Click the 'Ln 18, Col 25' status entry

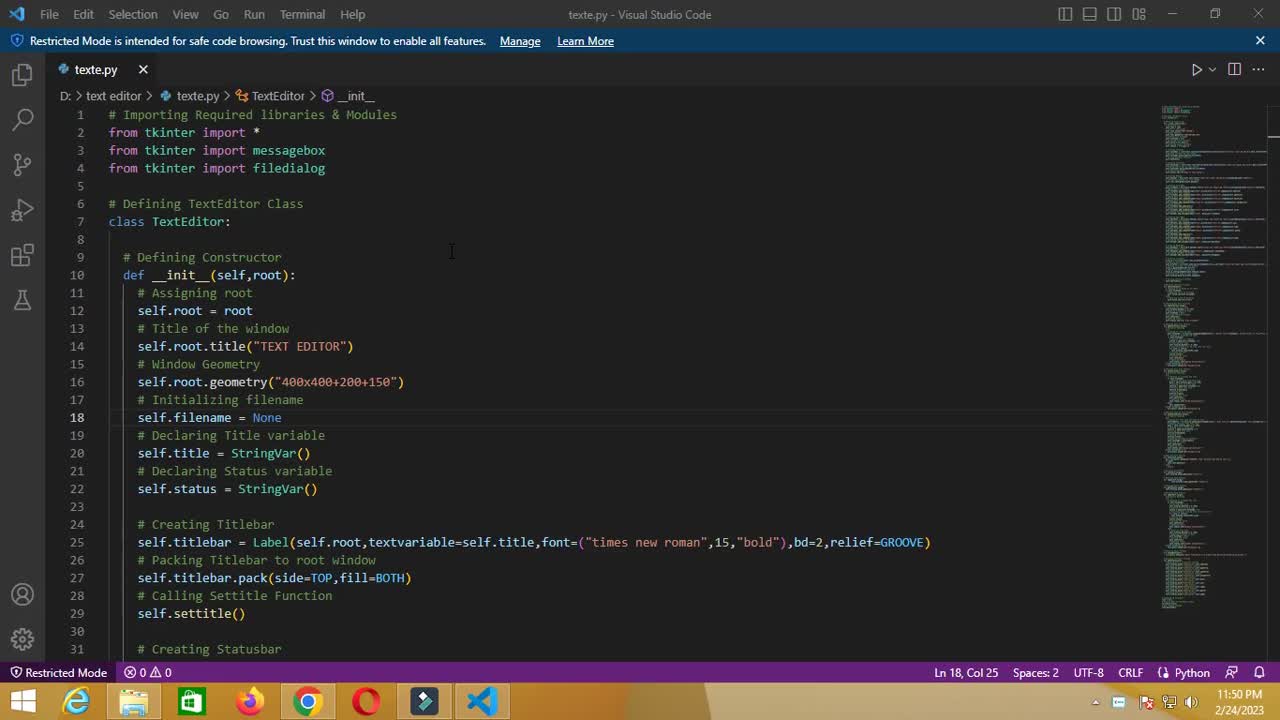(966, 672)
